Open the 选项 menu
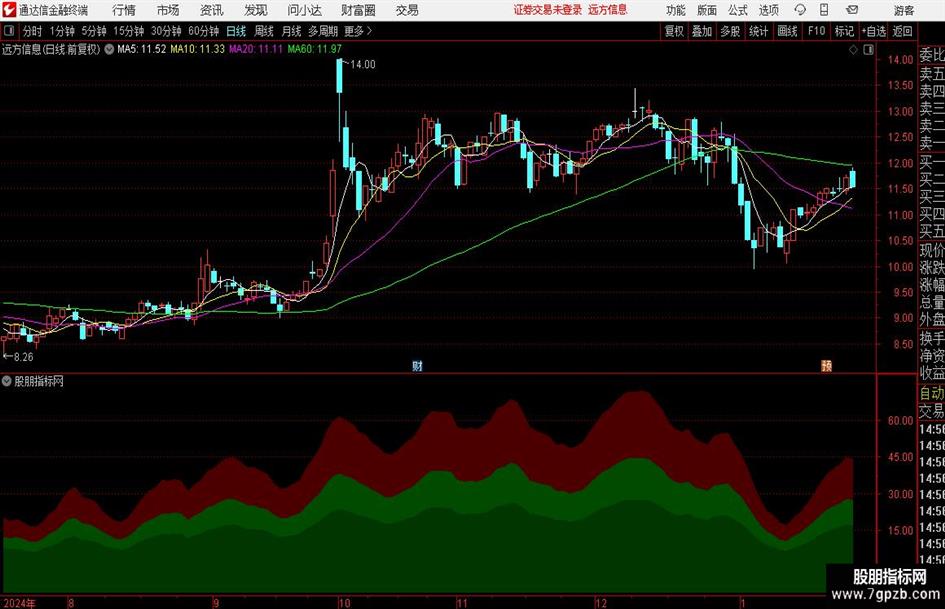Screen dimensions: 945x609 [x=768, y=10]
